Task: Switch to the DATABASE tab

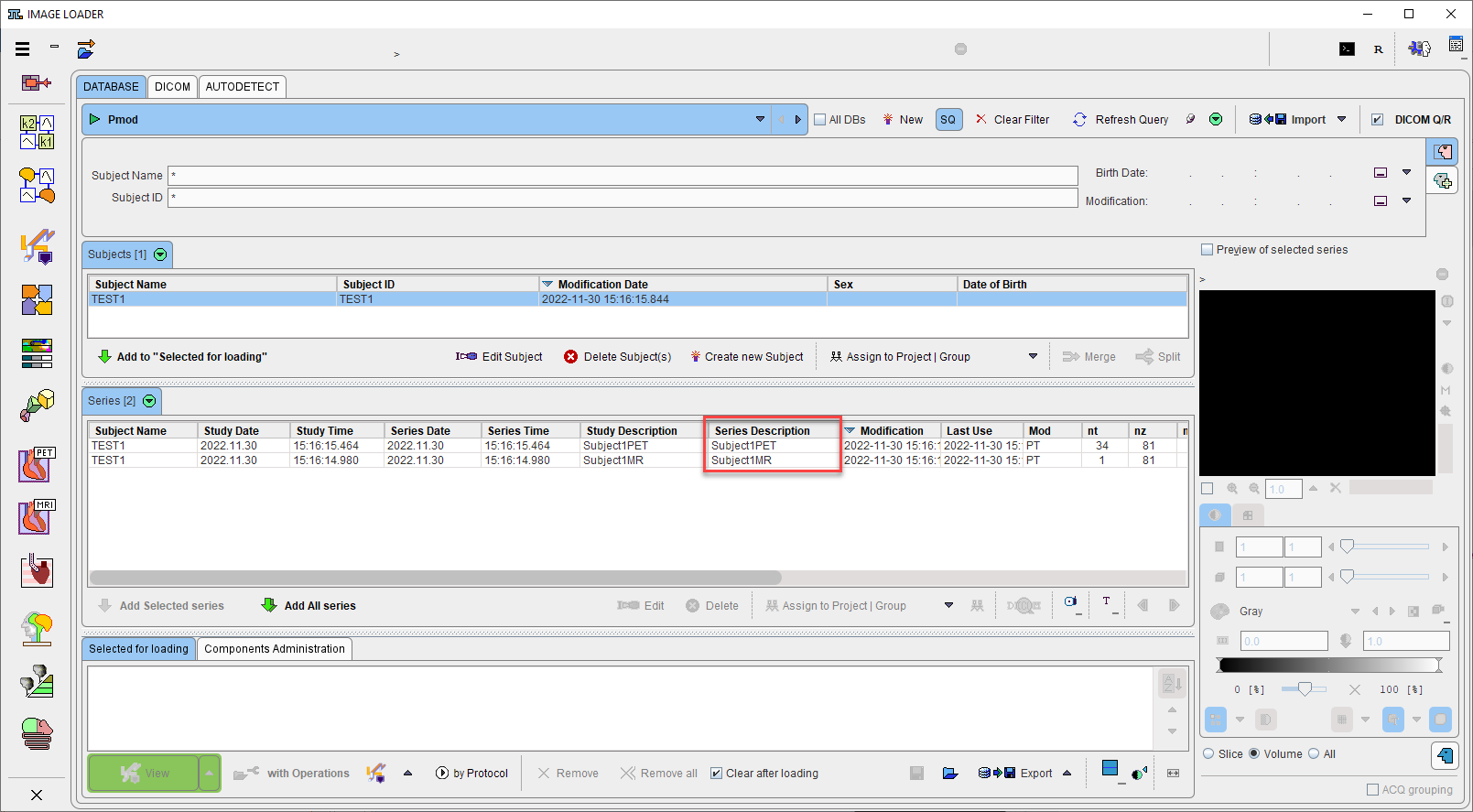Action: coord(111,87)
